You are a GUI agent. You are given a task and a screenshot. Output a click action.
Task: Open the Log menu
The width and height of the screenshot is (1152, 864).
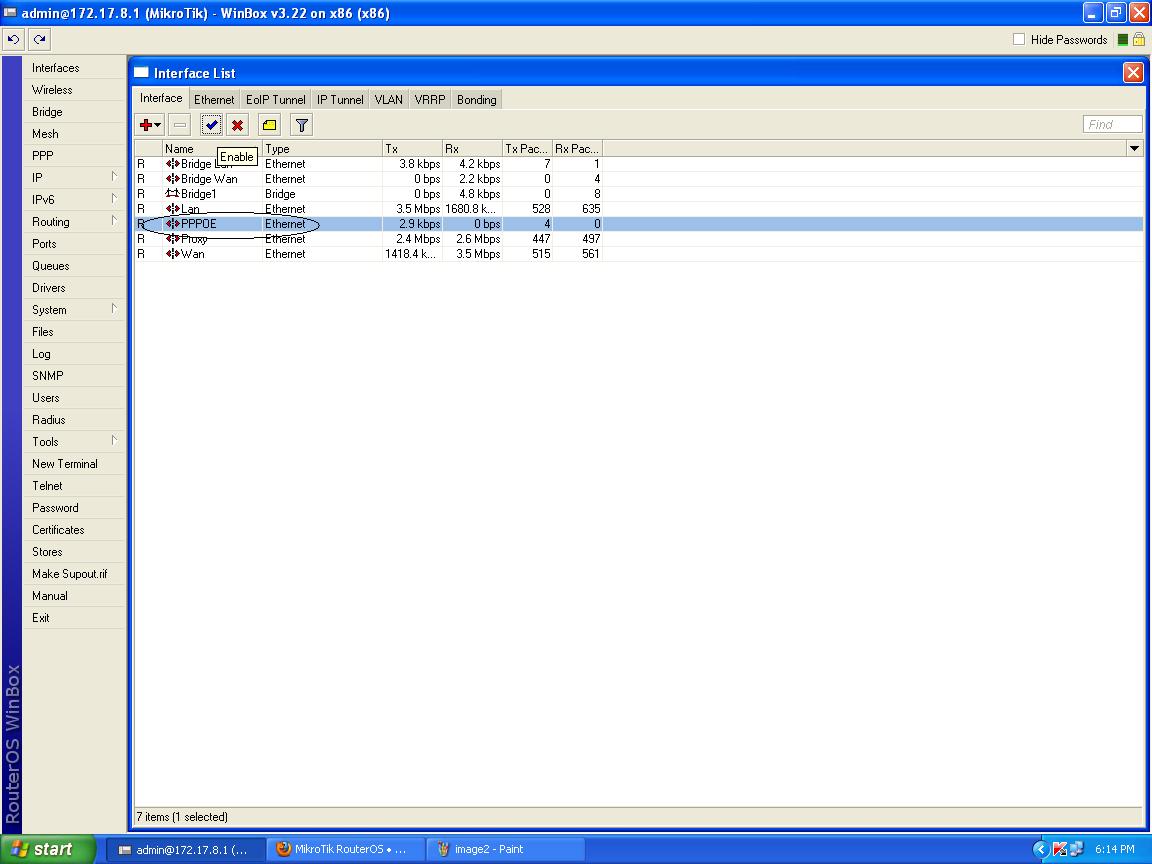pos(73,354)
